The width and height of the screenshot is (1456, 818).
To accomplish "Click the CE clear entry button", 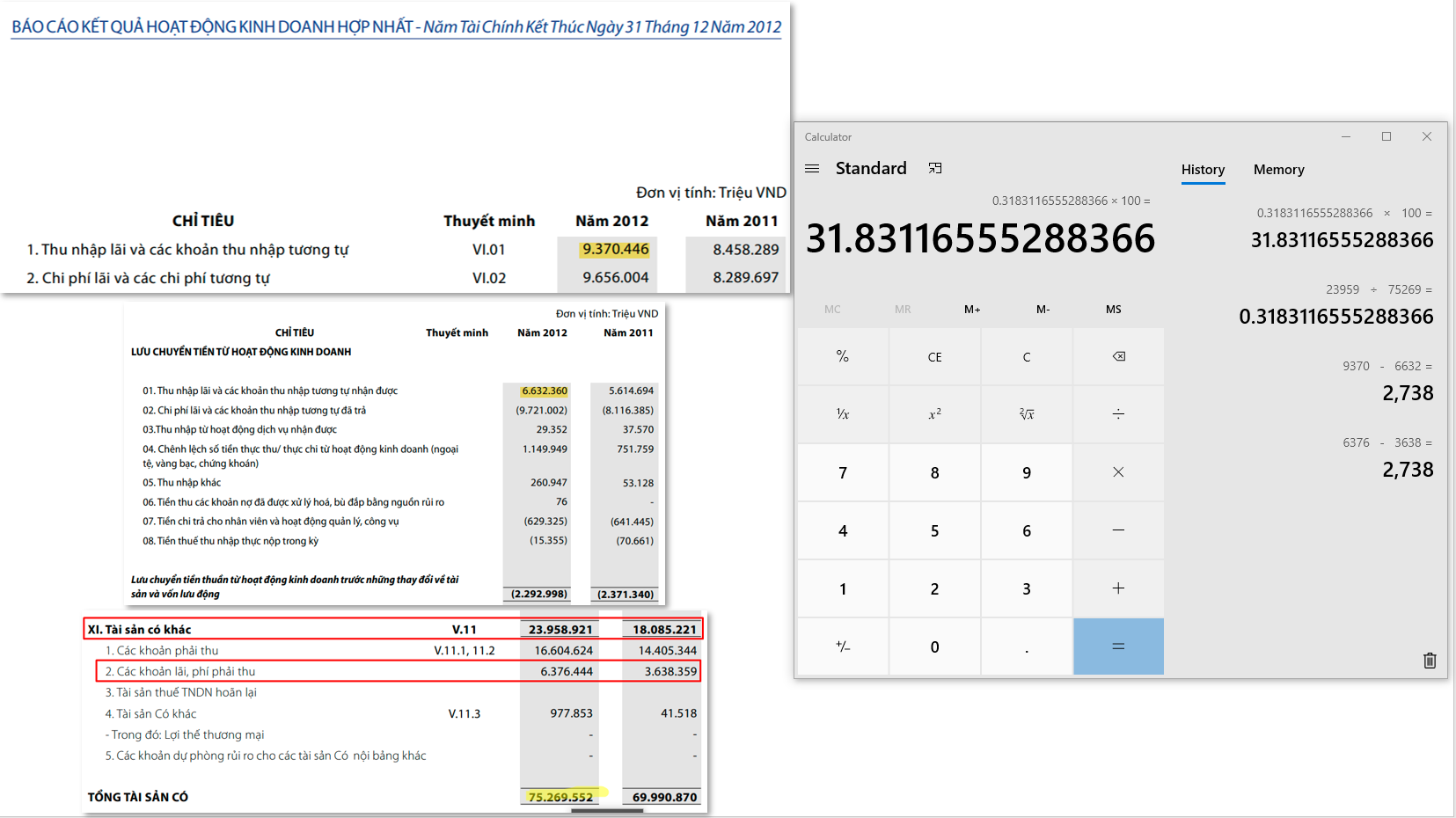I will point(934,357).
